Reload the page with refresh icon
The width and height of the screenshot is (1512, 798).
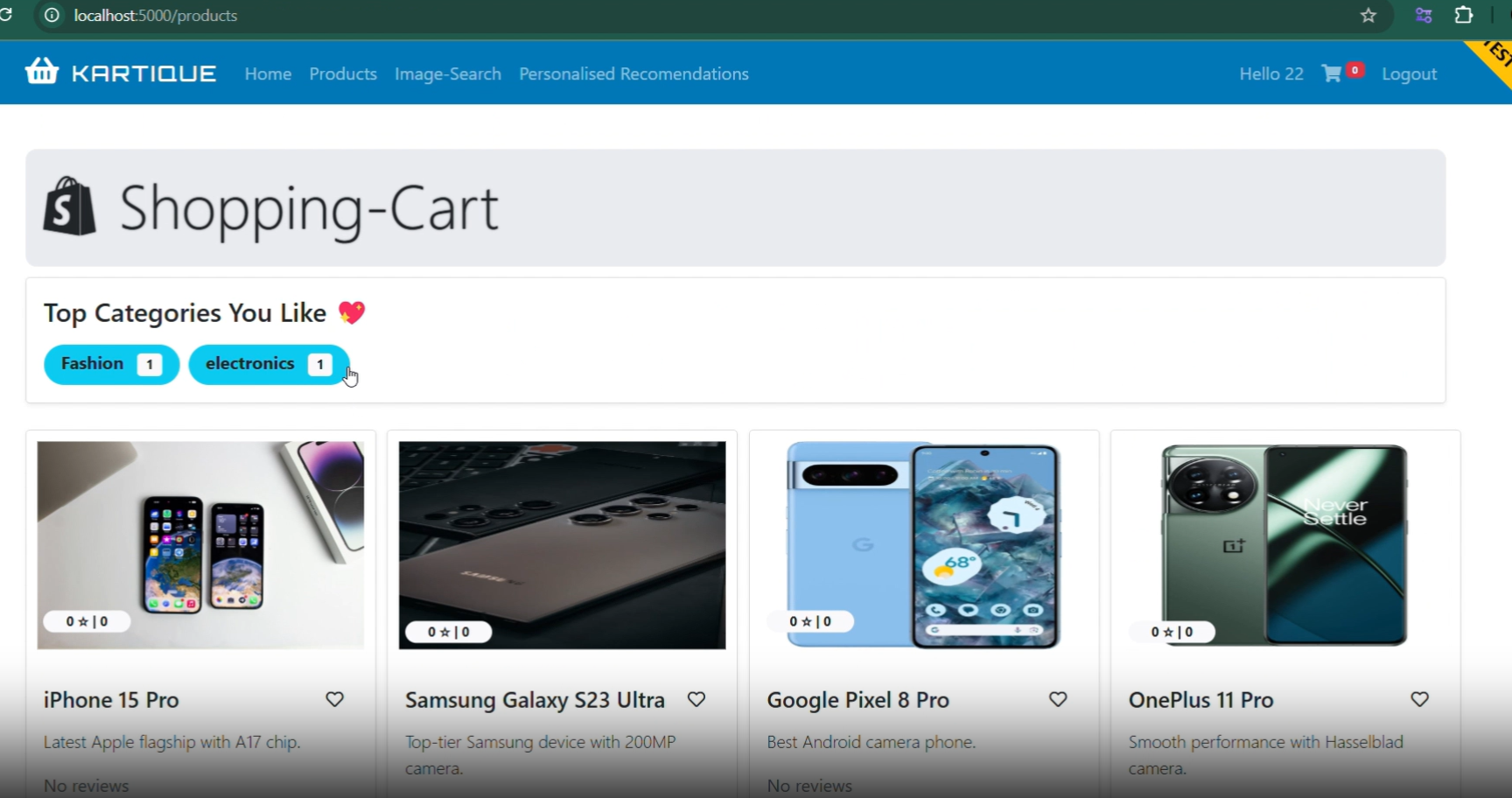(6, 15)
